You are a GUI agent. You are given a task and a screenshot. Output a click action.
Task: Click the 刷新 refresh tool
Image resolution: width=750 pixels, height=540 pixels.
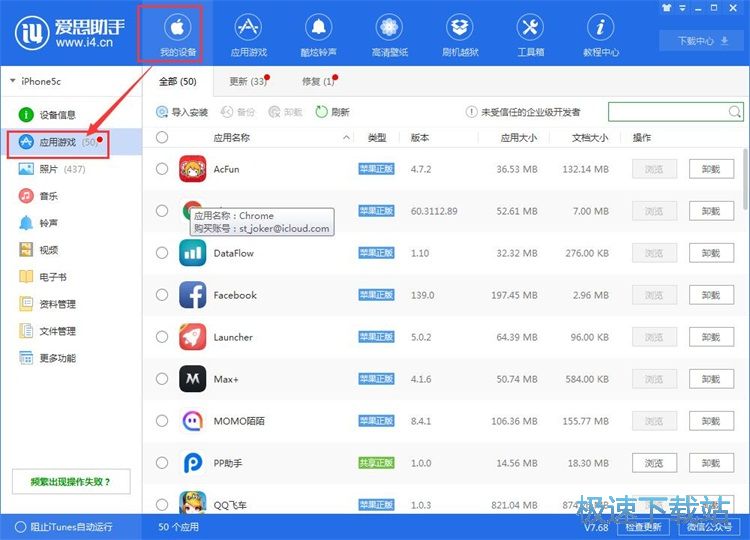tap(332, 112)
